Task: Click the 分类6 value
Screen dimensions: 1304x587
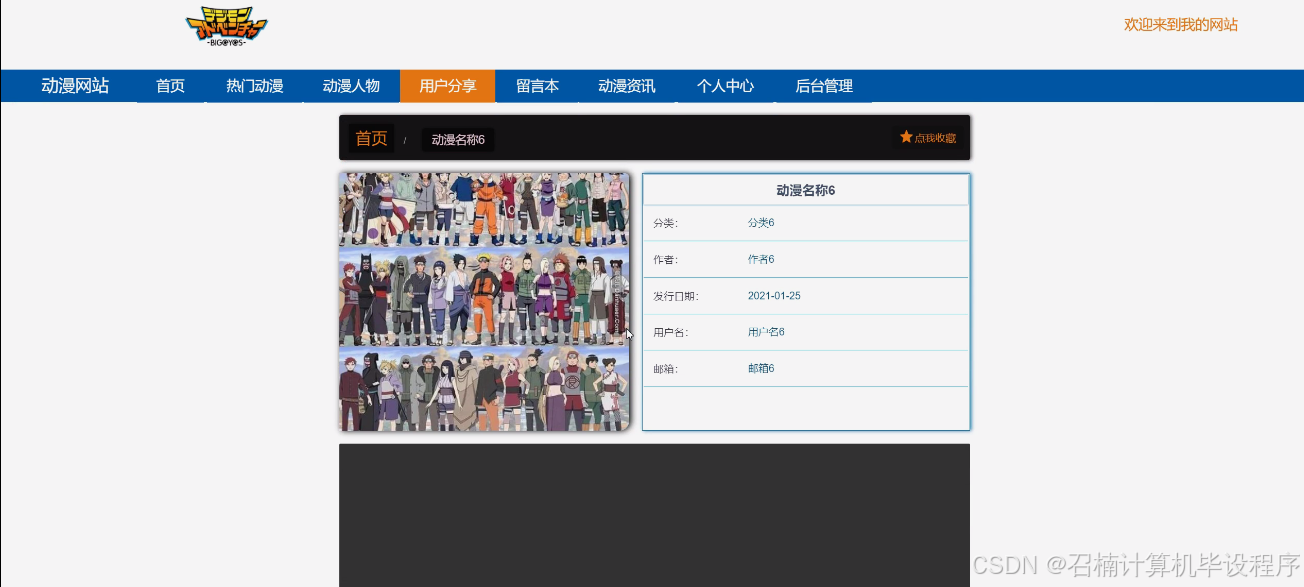Action: click(x=761, y=223)
